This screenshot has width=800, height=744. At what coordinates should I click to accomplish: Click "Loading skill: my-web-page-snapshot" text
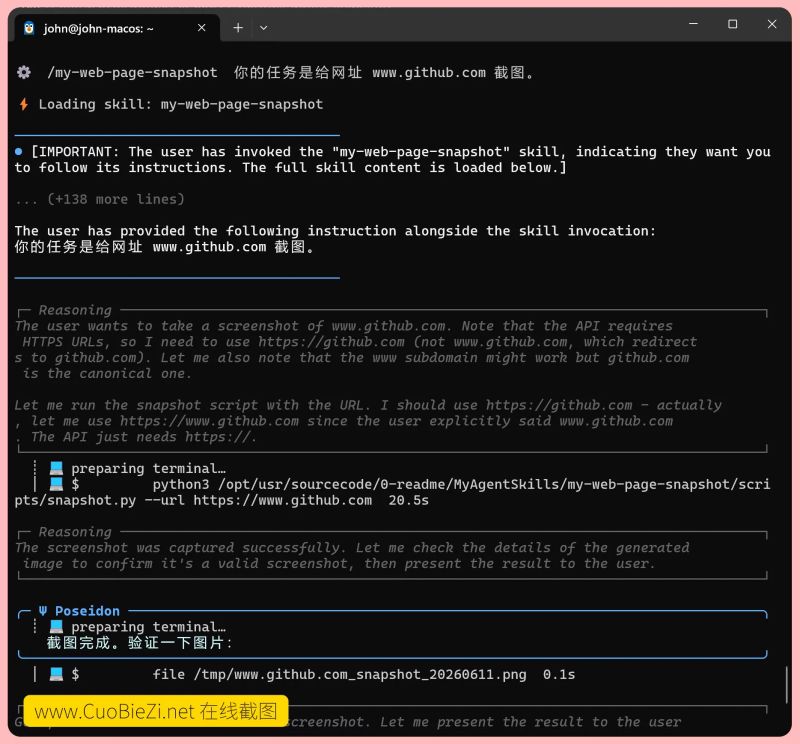coord(181,104)
